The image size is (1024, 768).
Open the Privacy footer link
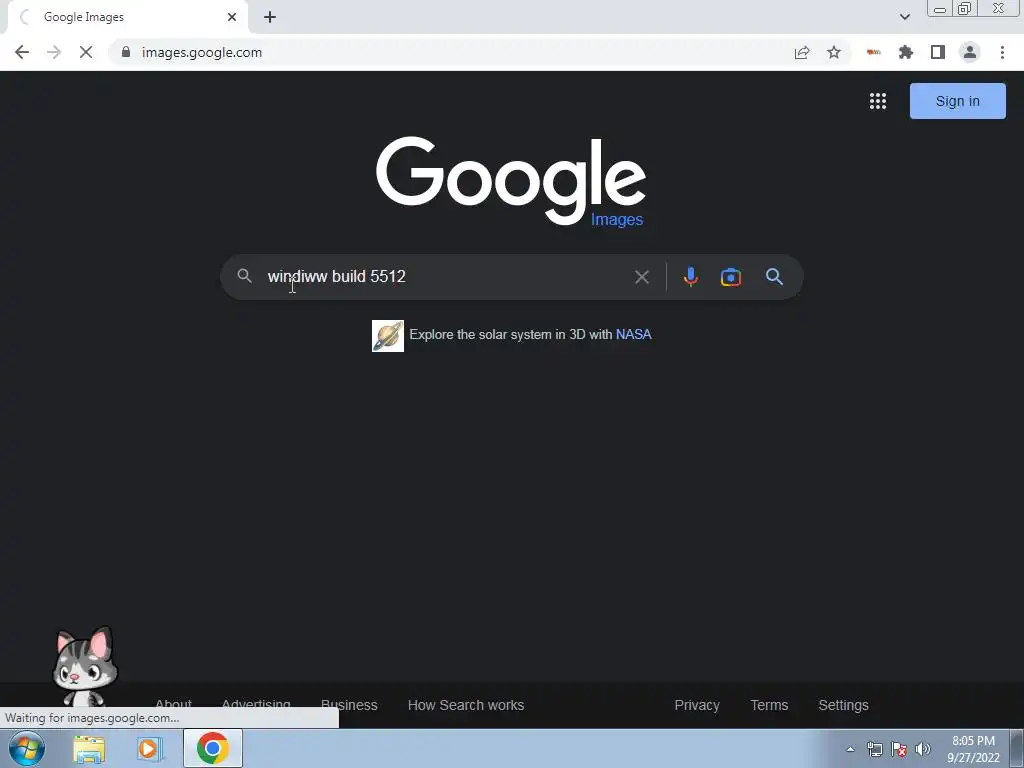click(x=697, y=705)
